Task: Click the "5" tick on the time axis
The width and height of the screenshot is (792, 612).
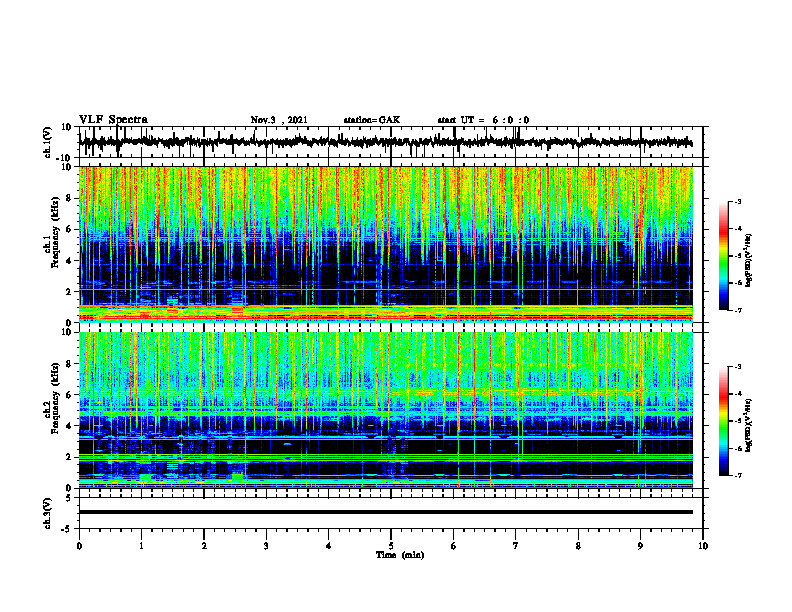Action: coord(391,546)
